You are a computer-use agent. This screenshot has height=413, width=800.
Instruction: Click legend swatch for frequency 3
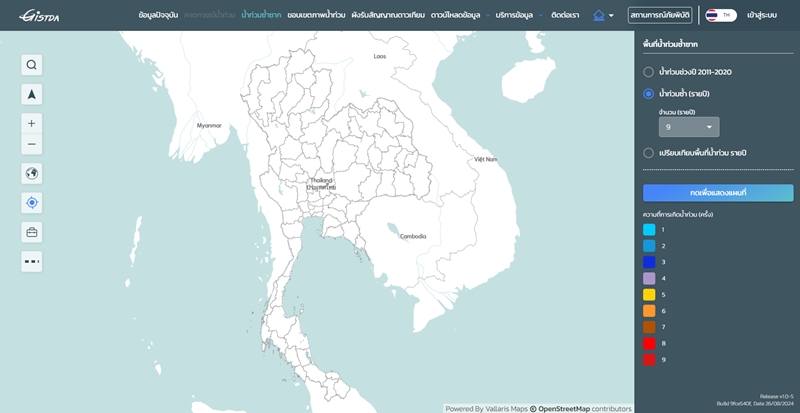click(649, 262)
